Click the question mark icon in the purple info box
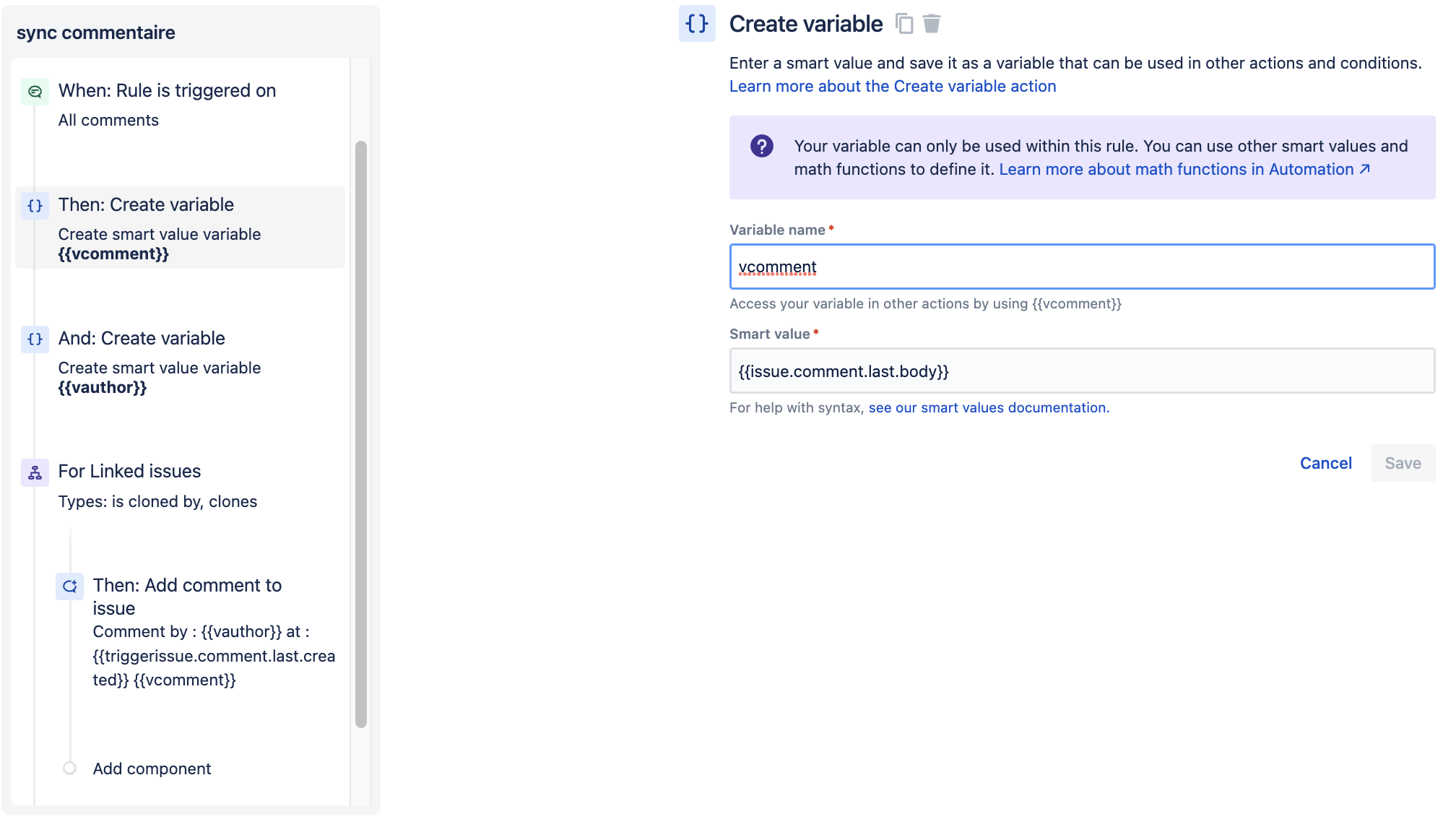1456x835 pixels. click(x=762, y=147)
